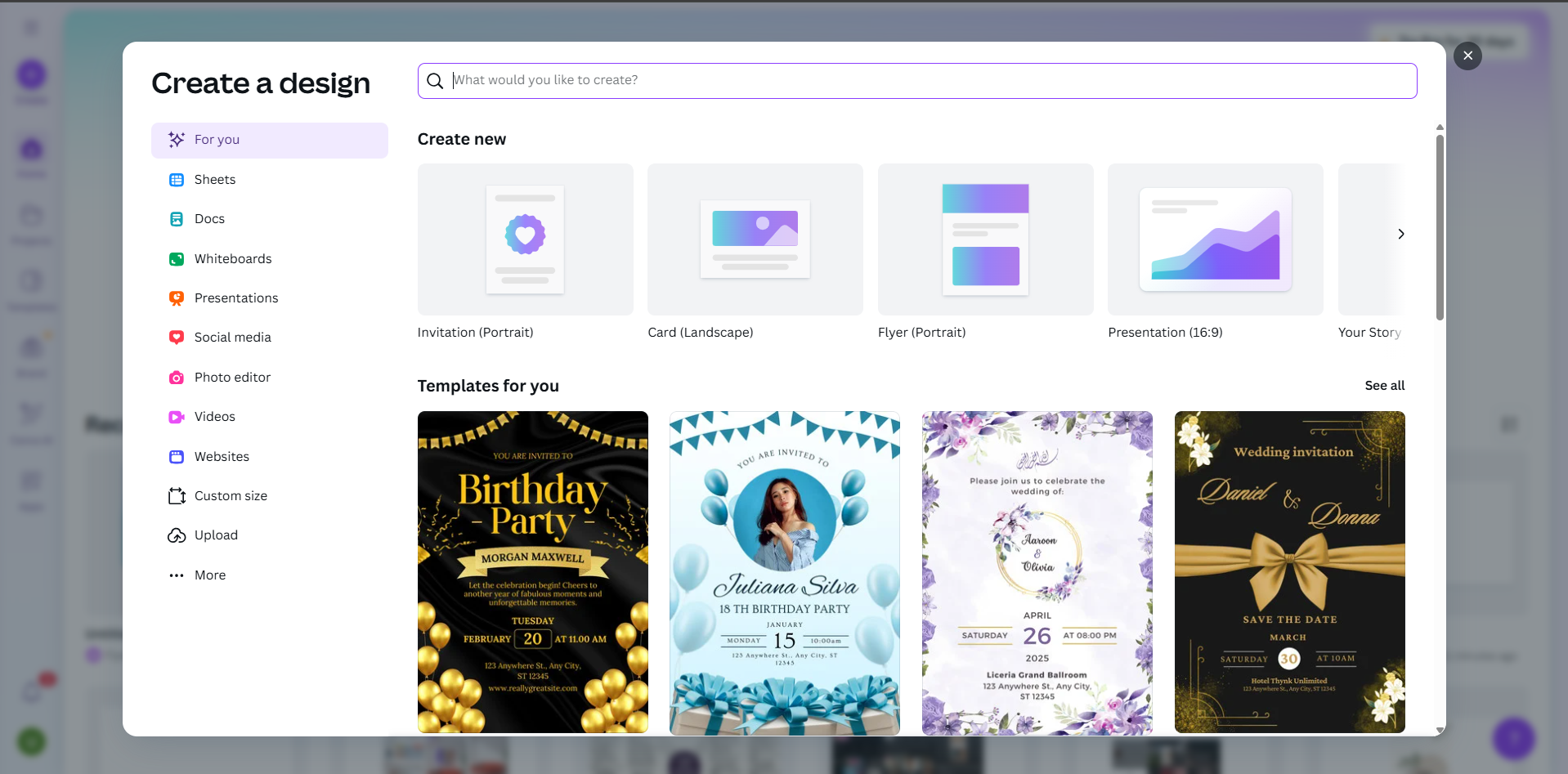Click the search magnifier icon
Image resolution: width=1568 pixels, height=774 pixels.
(435, 80)
